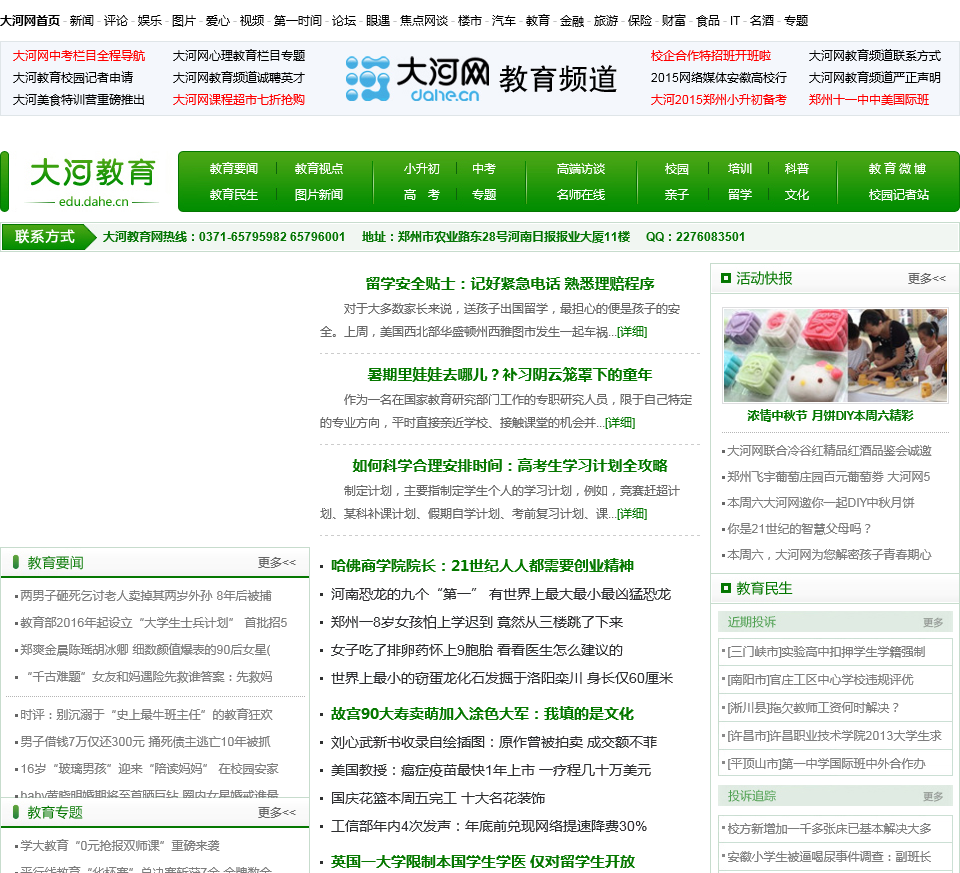Open 校企合作特招班开班啦 link
The height and width of the screenshot is (873, 960).
pyautogui.click(x=711, y=56)
